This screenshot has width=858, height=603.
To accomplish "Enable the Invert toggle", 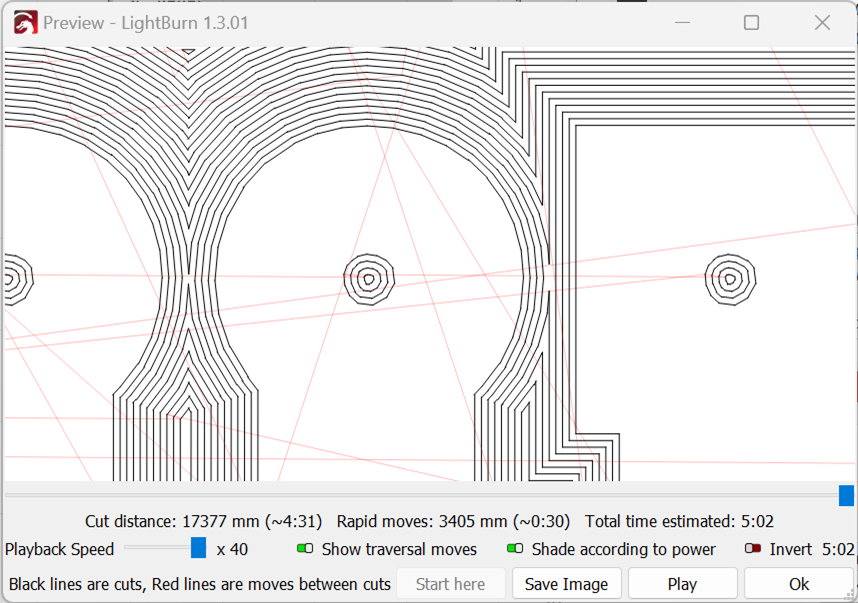I will 753,548.
